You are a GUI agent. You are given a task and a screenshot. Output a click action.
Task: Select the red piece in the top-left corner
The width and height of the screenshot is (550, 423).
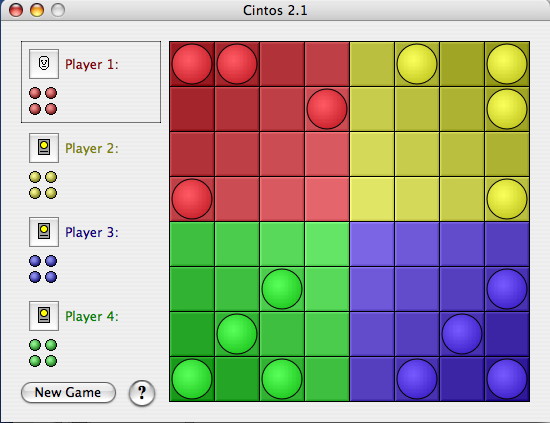click(192, 64)
